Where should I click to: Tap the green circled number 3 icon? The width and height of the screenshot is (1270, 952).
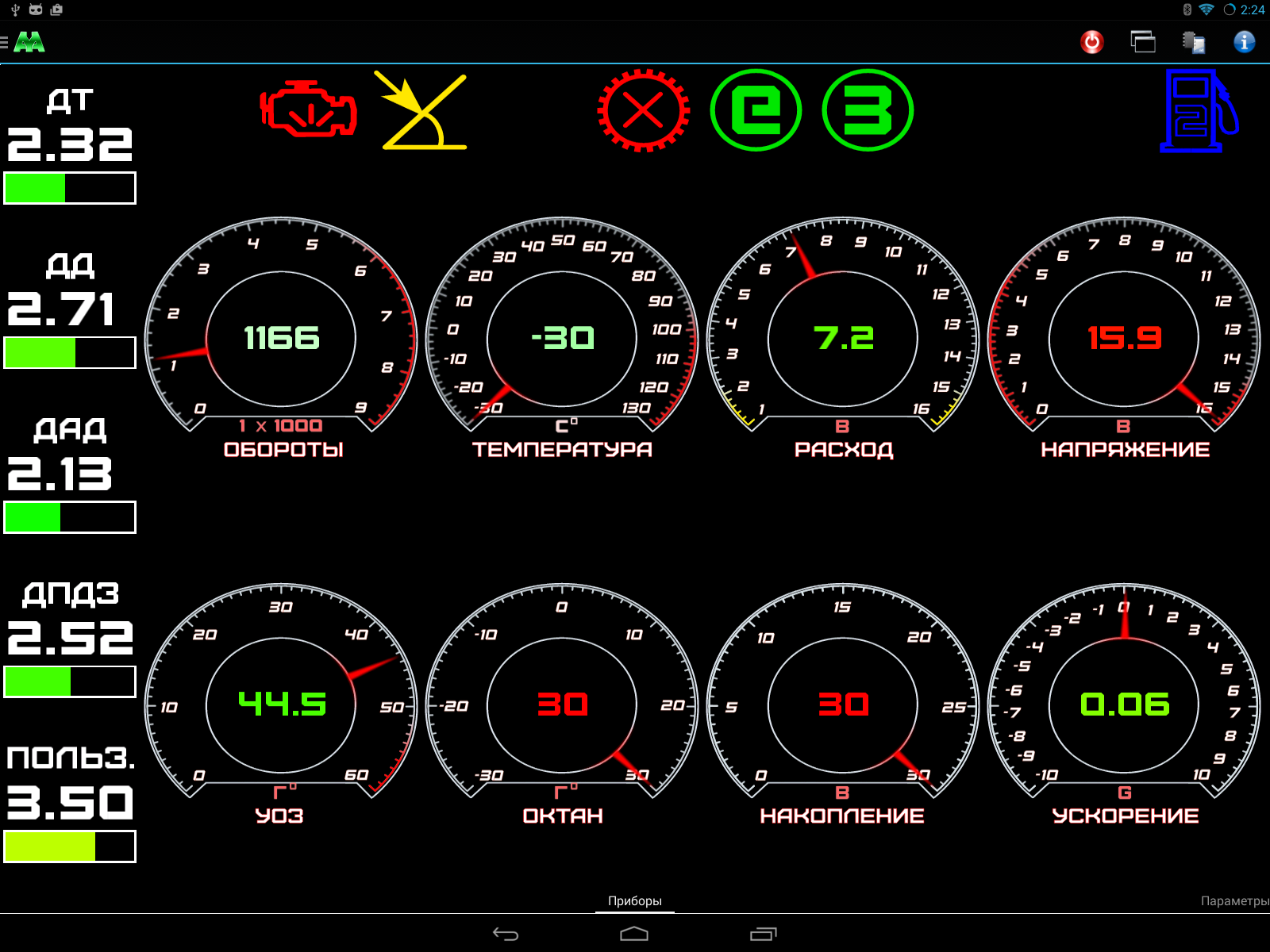pos(868,110)
